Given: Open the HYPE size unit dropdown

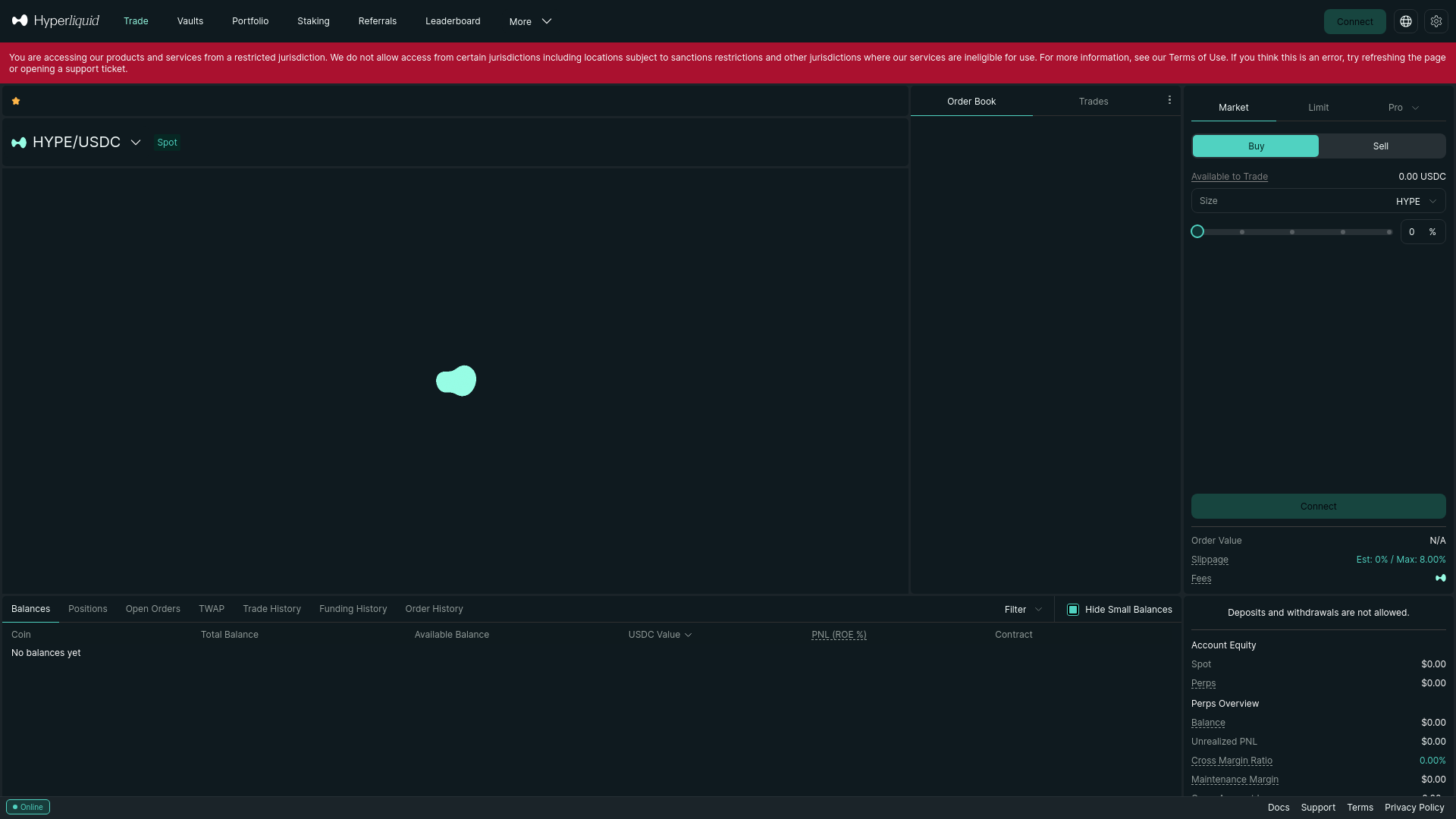Looking at the screenshot, I should click(x=1416, y=201).
